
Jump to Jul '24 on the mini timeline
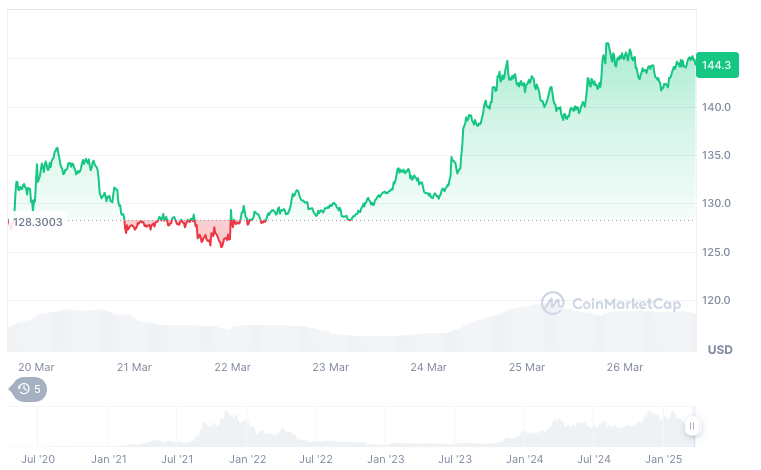[x=594, y=459]
